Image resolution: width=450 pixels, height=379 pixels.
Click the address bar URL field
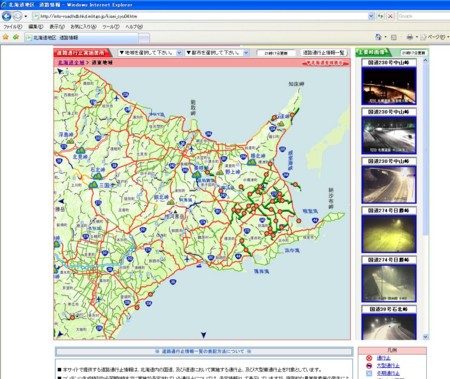coord(201,16)
